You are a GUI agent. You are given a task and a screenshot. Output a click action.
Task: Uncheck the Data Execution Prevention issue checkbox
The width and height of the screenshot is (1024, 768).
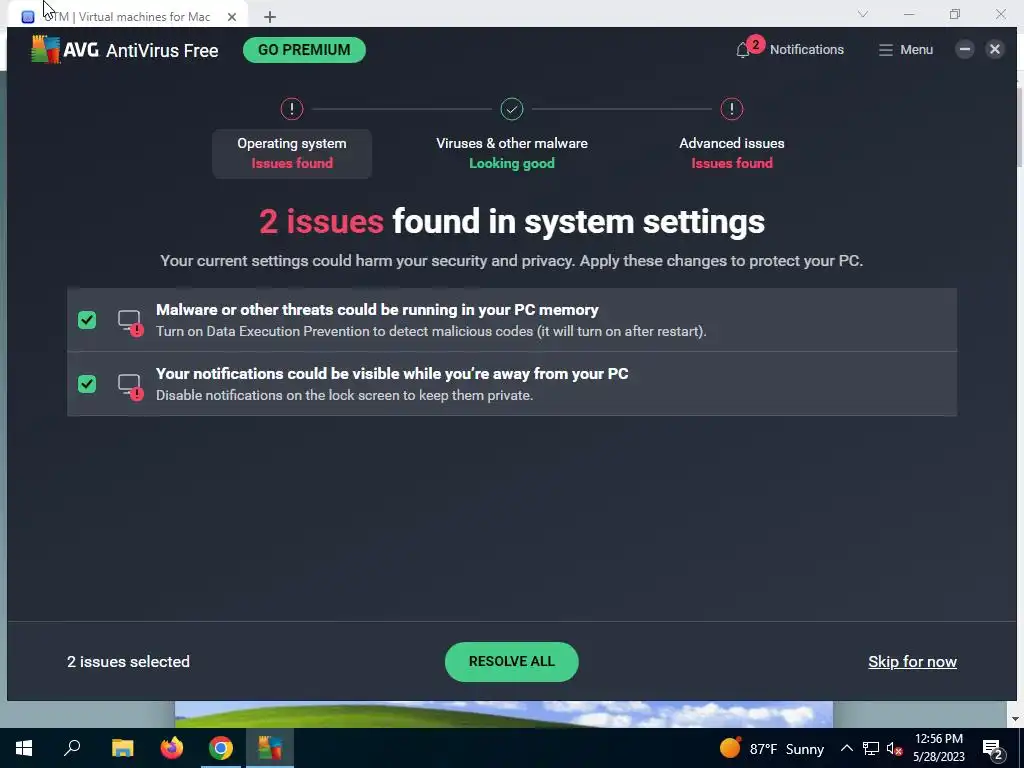[x=87, y=320]
